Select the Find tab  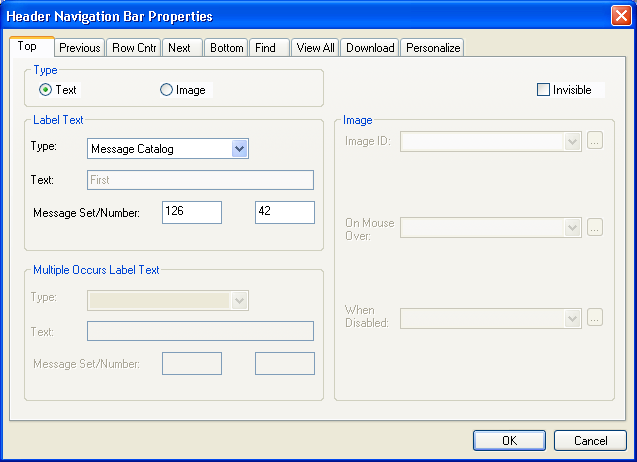pos(265,48)
